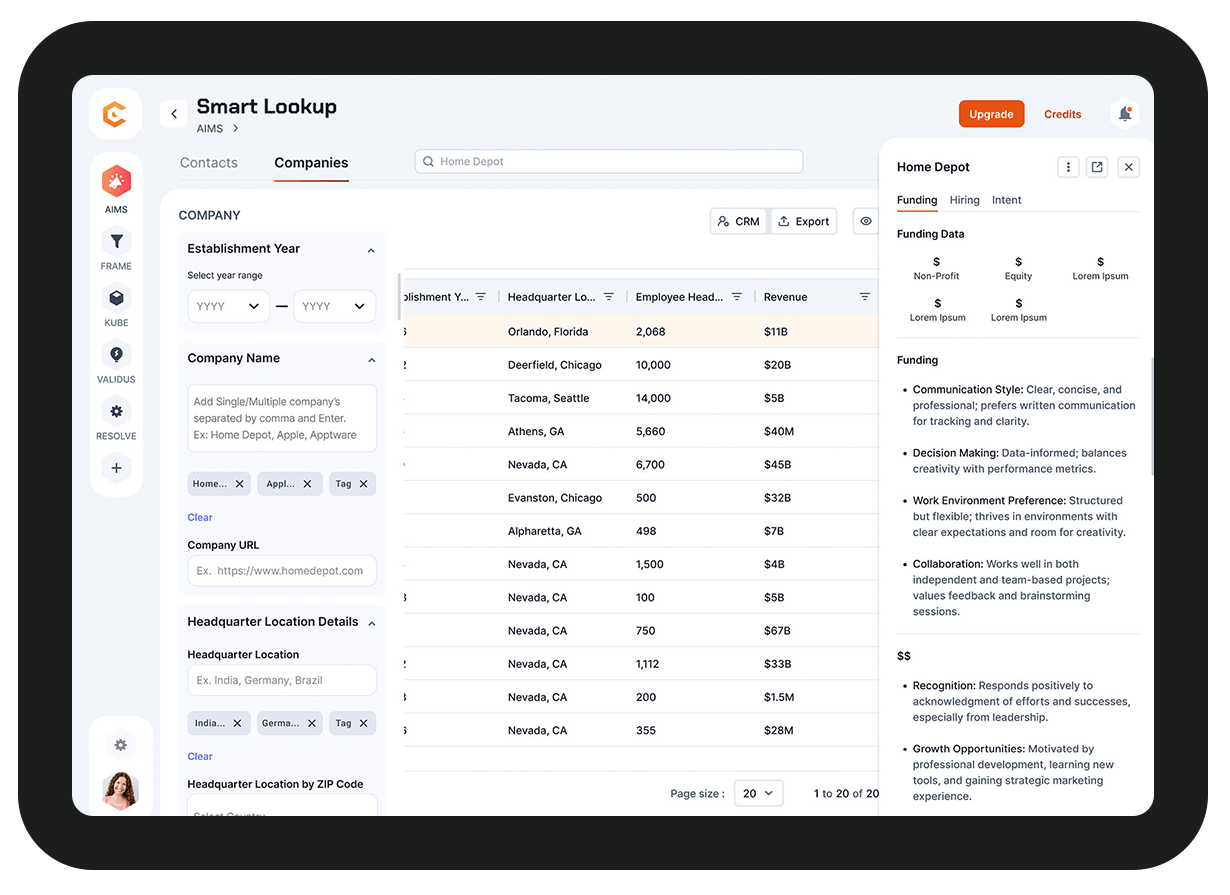Open the AIMS module in sidebar

116,183
